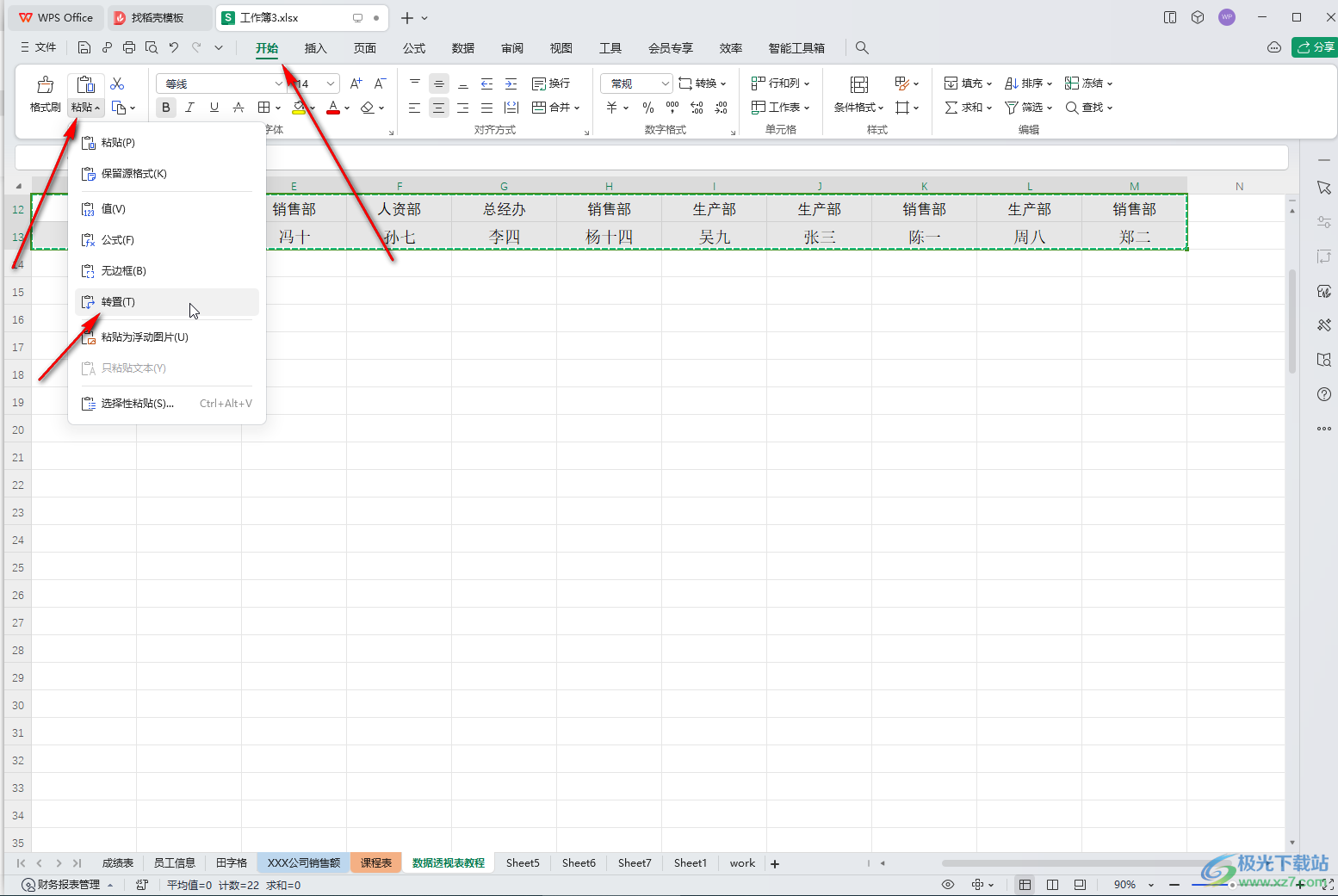Toggle middle vertical alignment
This screenshot has height=896, width=1338.
coord(439,83)
